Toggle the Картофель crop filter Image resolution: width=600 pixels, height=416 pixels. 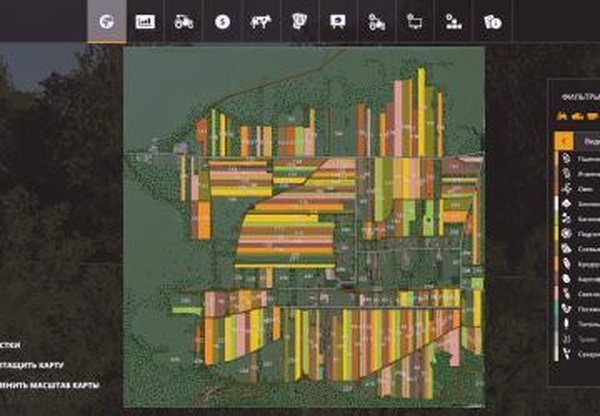click(x=578, y=279)
